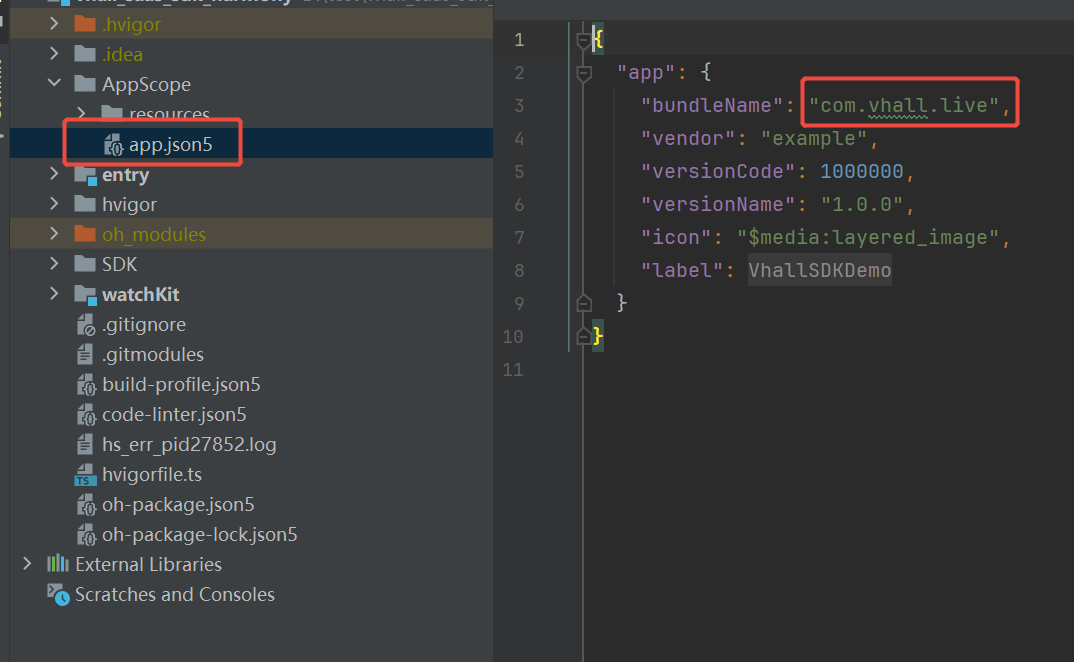Select code-linter.json5 in project tree
This screenshot has height=662, width=1074.
pos(174,415)
